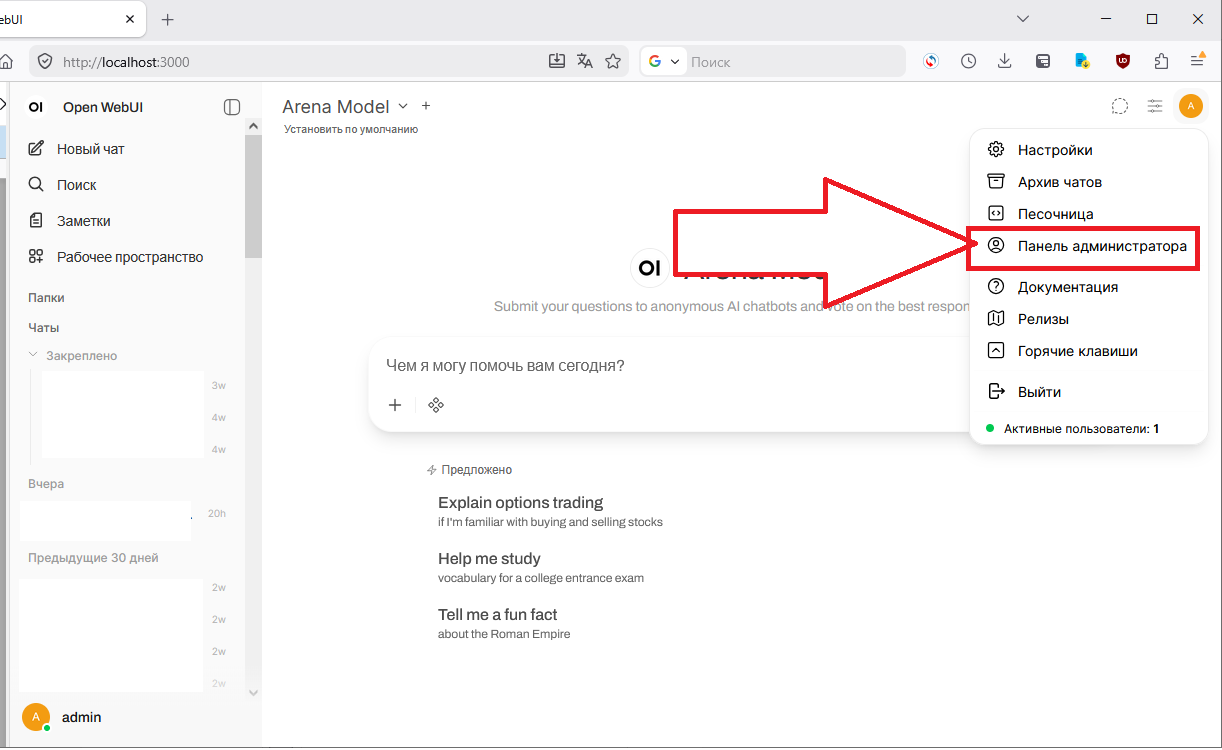The width and height of the screenshot is (1222, 750).
Task: Click the uBlock Origin extension icon
Action: pyautogui.click(x=1124, y=62)
